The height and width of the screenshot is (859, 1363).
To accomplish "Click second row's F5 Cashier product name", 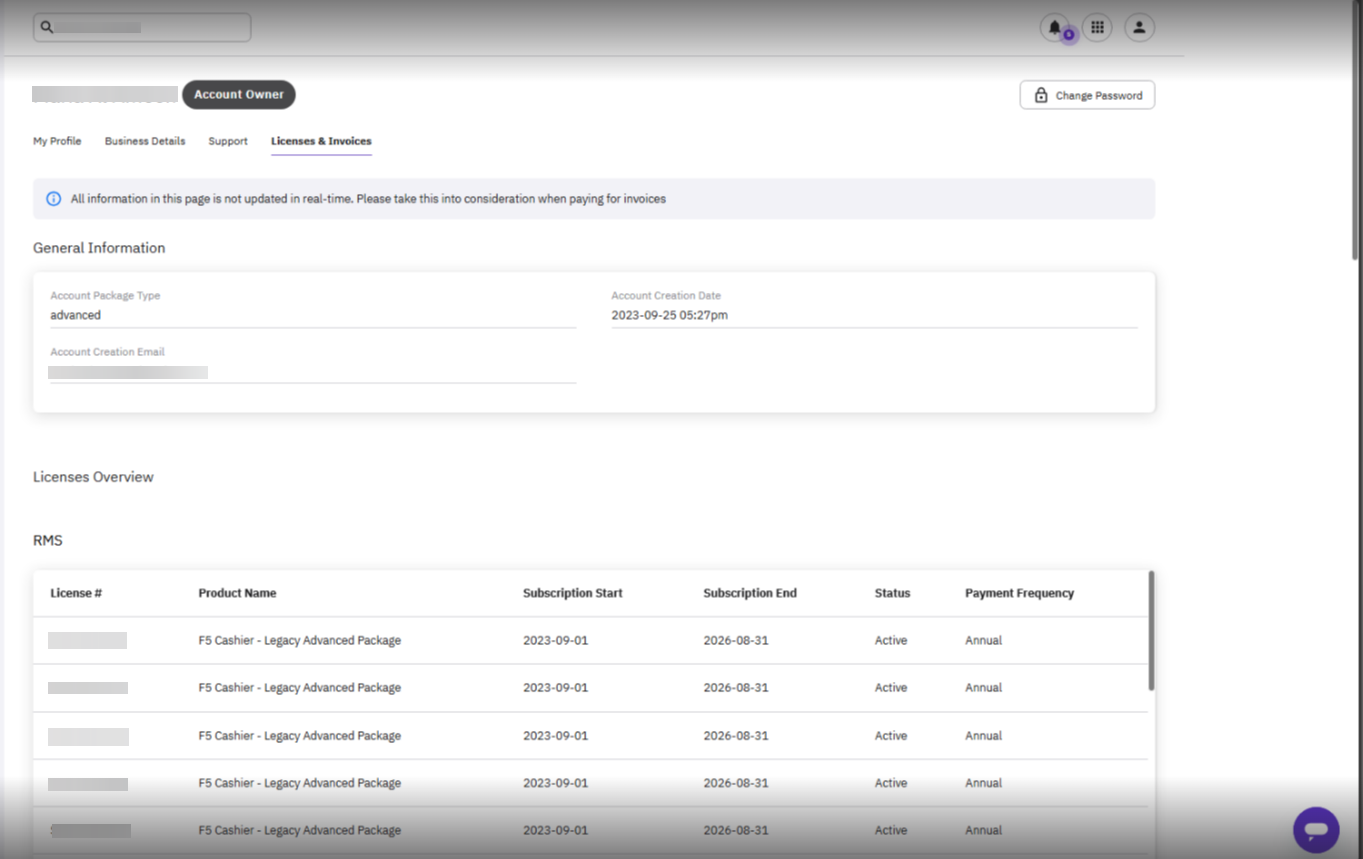I will [x=300, y=688].
